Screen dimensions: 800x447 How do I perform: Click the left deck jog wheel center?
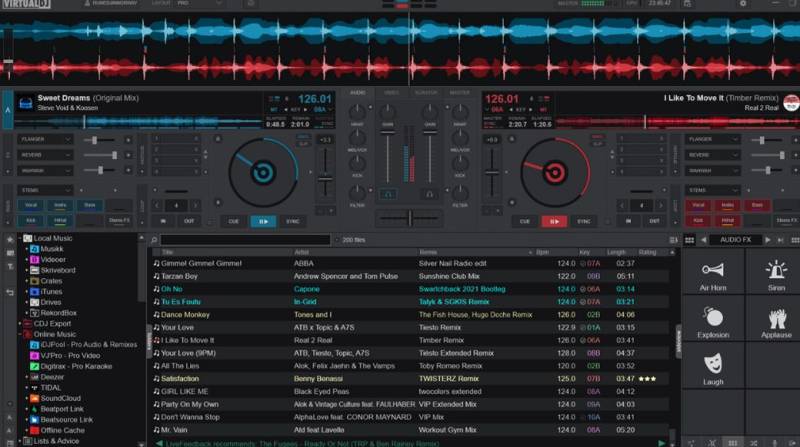click(x=263, y=172)
